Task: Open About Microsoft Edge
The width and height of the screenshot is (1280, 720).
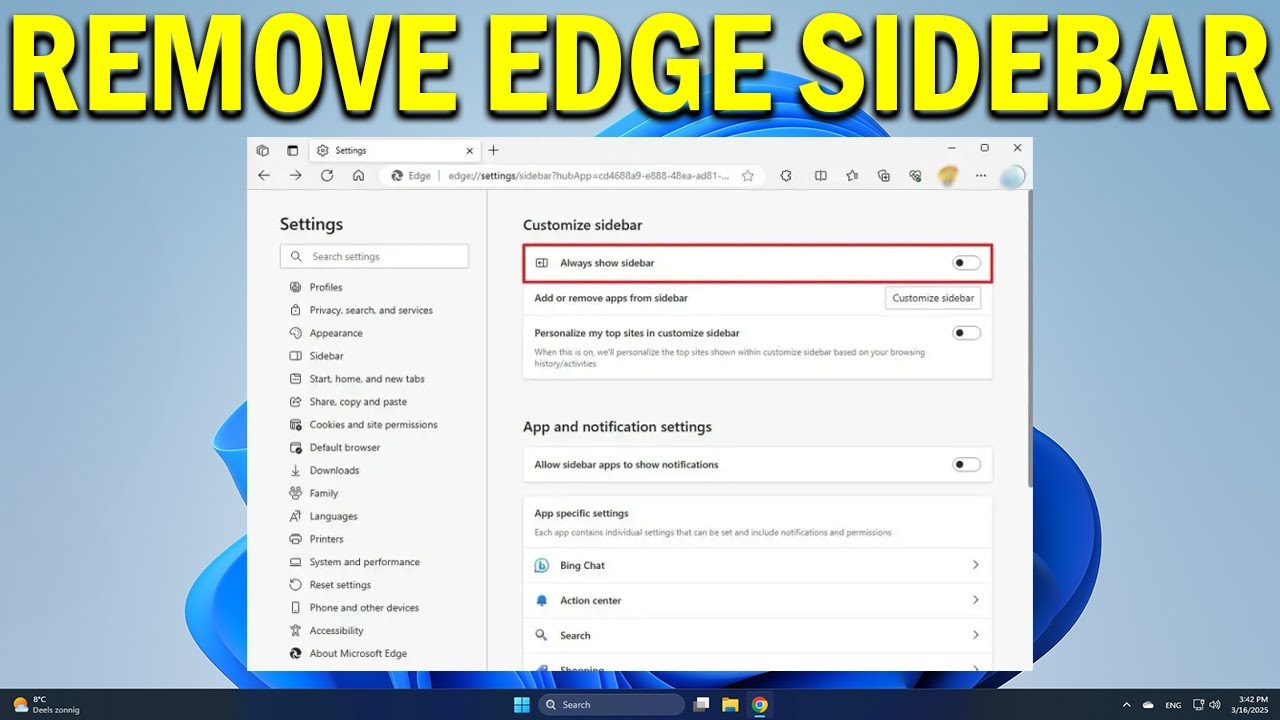Action: click(x=357, y=653)
